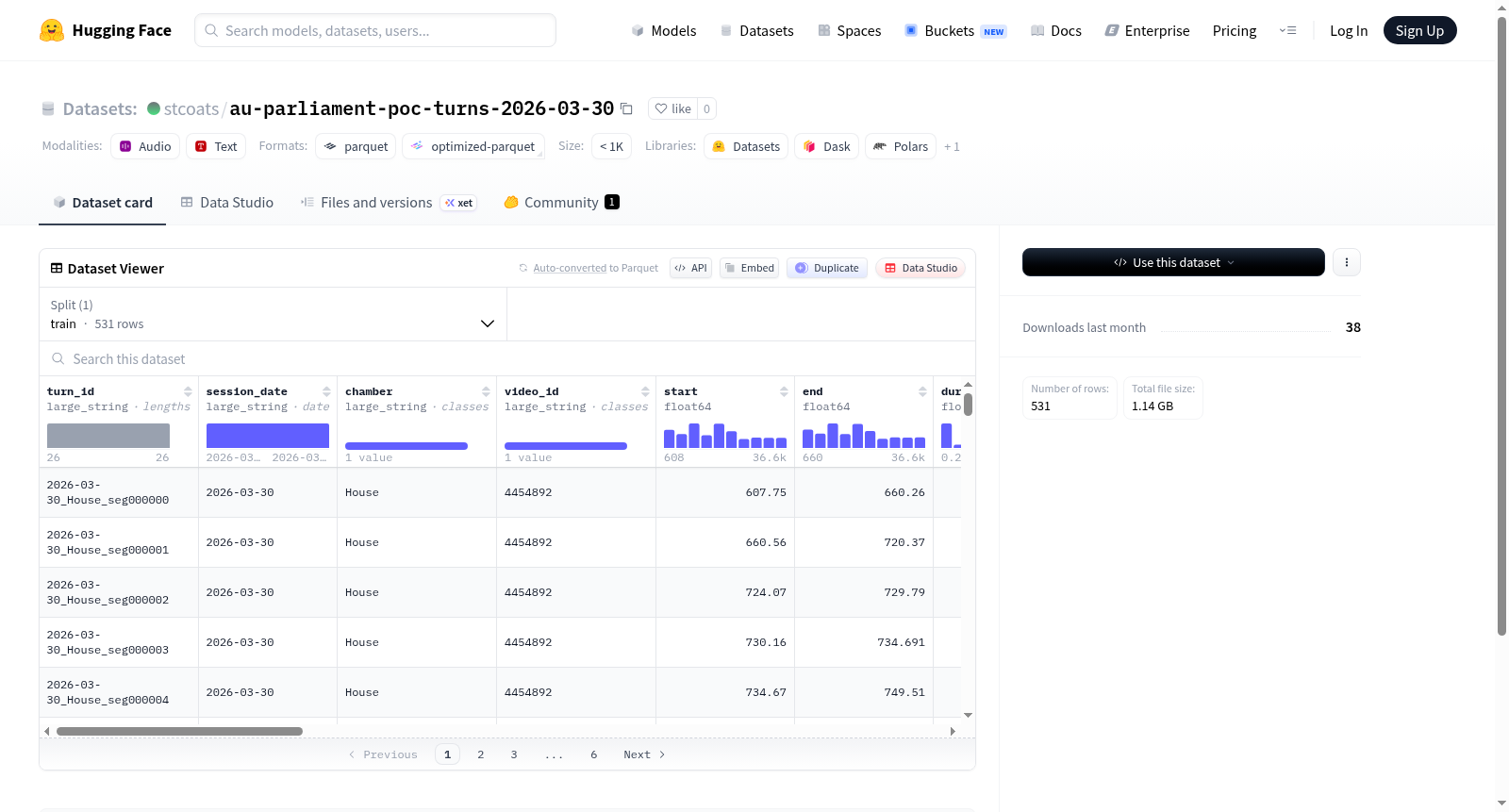Expand the Split train dropdown

273,314
